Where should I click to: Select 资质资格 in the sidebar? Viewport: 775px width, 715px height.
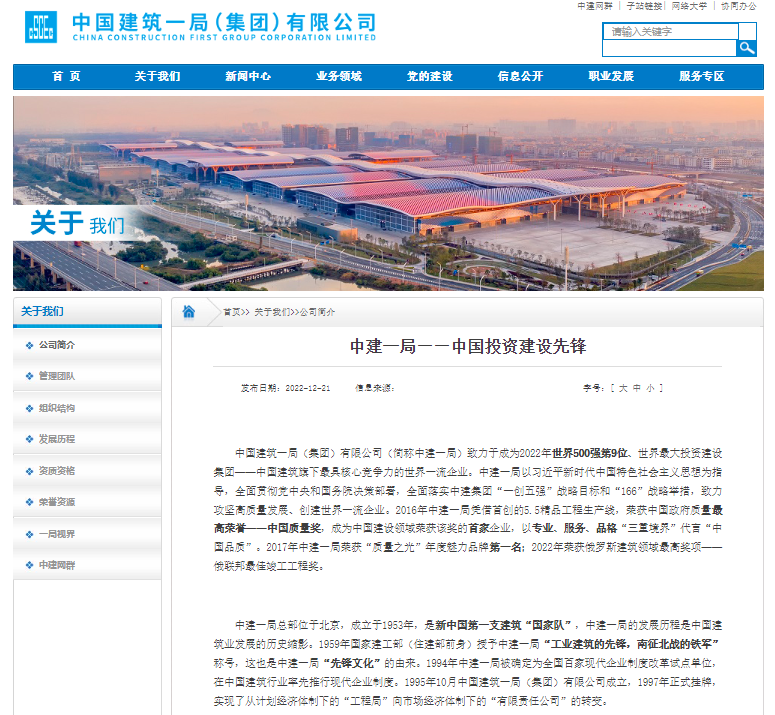click(57, 471)
